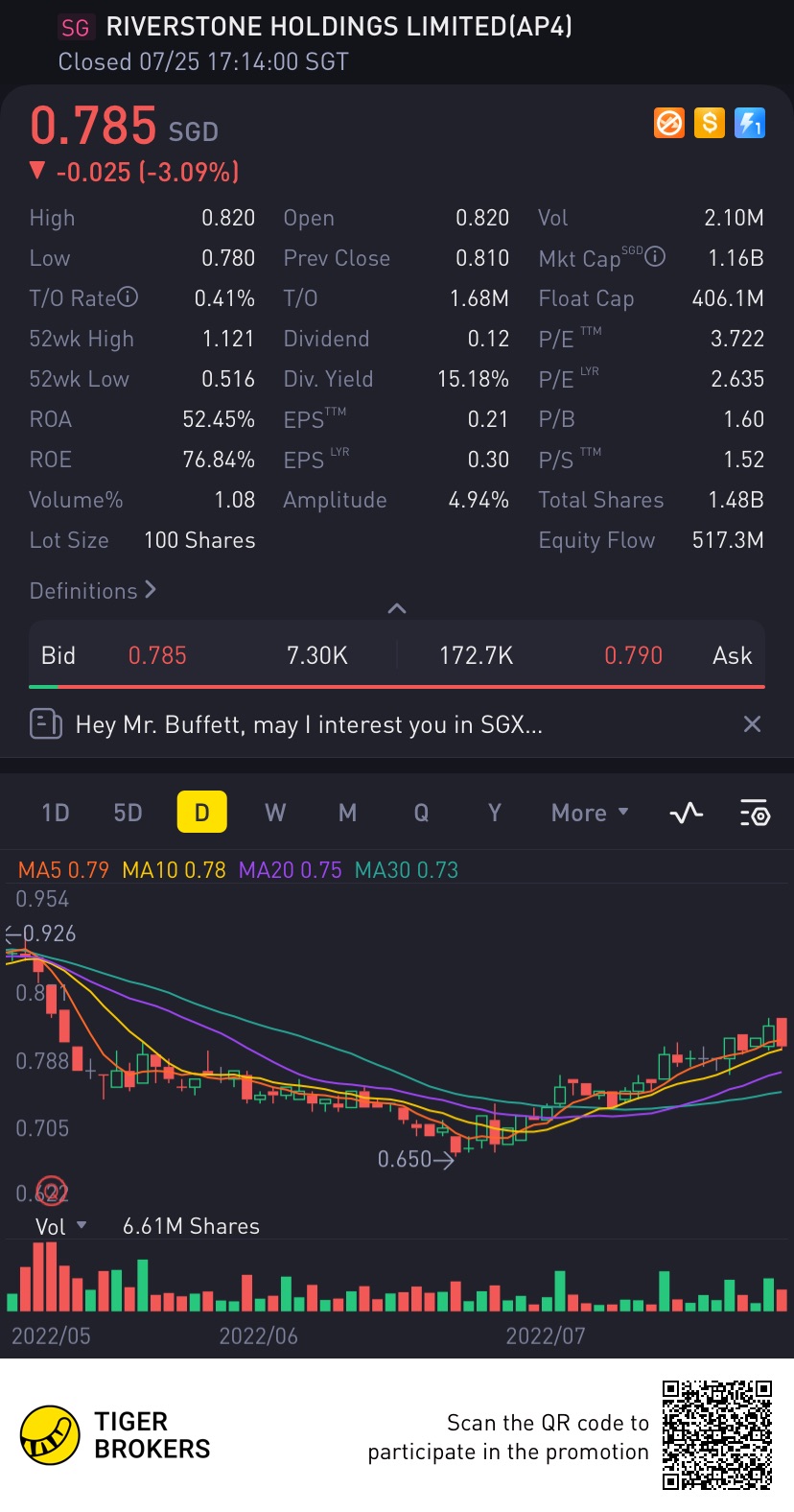The image size is (794, 1512).
Task: Tap the news note icon beside headline
Action: pos(46,723)
